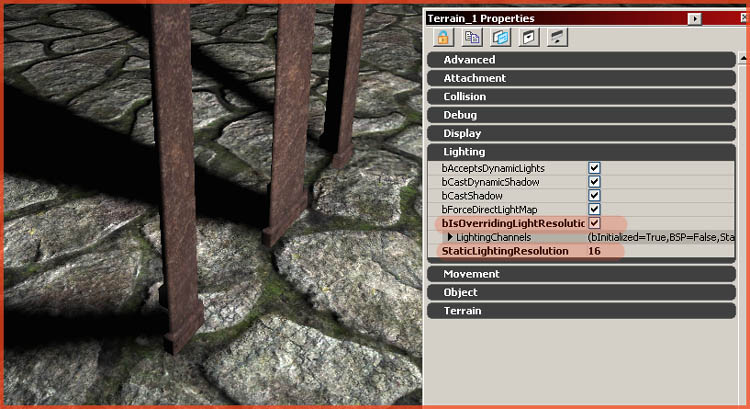Image resolution: width=750 pixels, height=409 pixels.
Task: Toggle bForceDirectLightMap checkbox
Action: click(x=594, y=210)
